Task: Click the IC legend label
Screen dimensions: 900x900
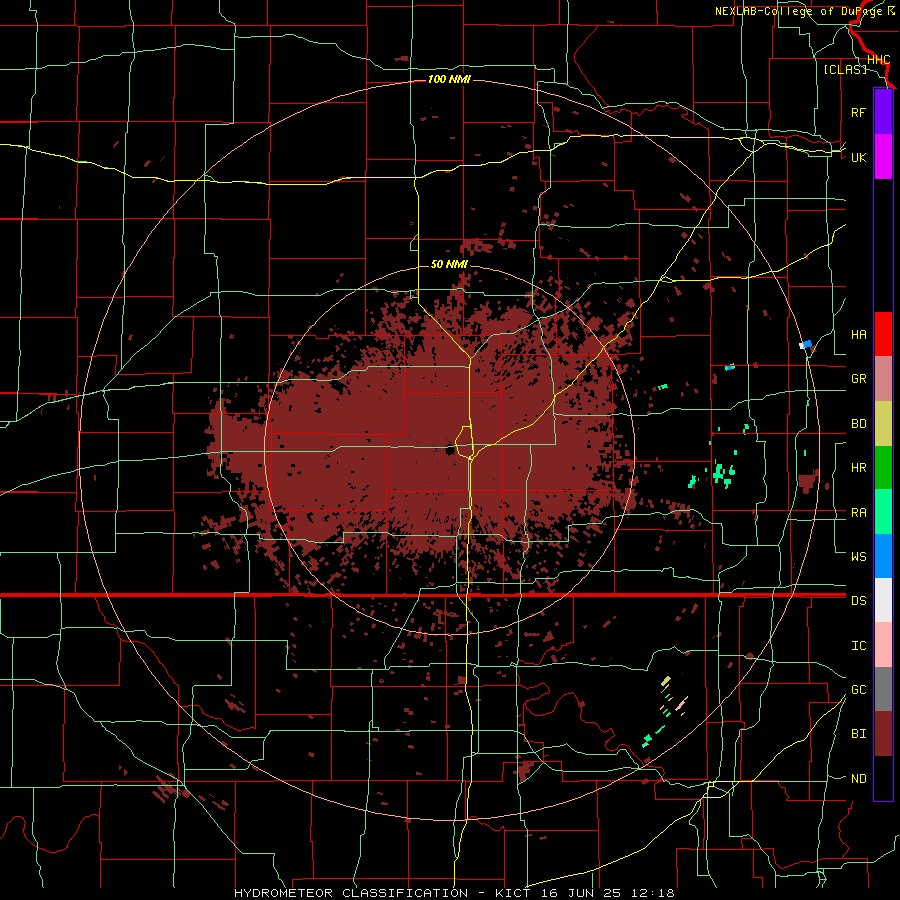Action: coord(858,646)
